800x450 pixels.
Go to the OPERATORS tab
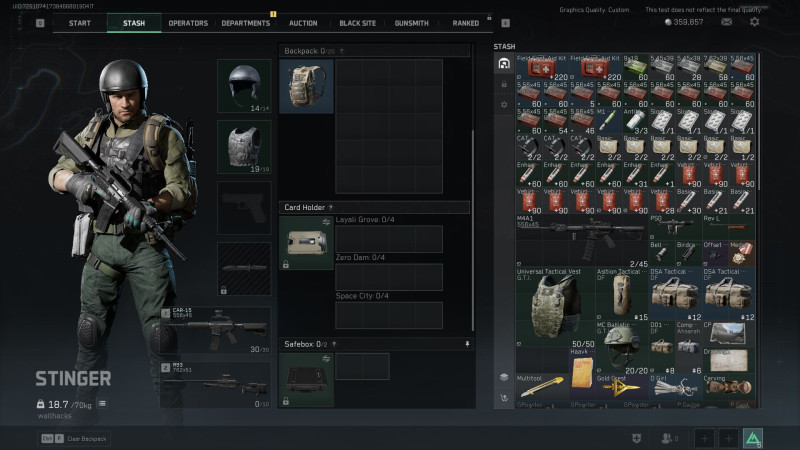pyautogui.click(x=188, y=23)
